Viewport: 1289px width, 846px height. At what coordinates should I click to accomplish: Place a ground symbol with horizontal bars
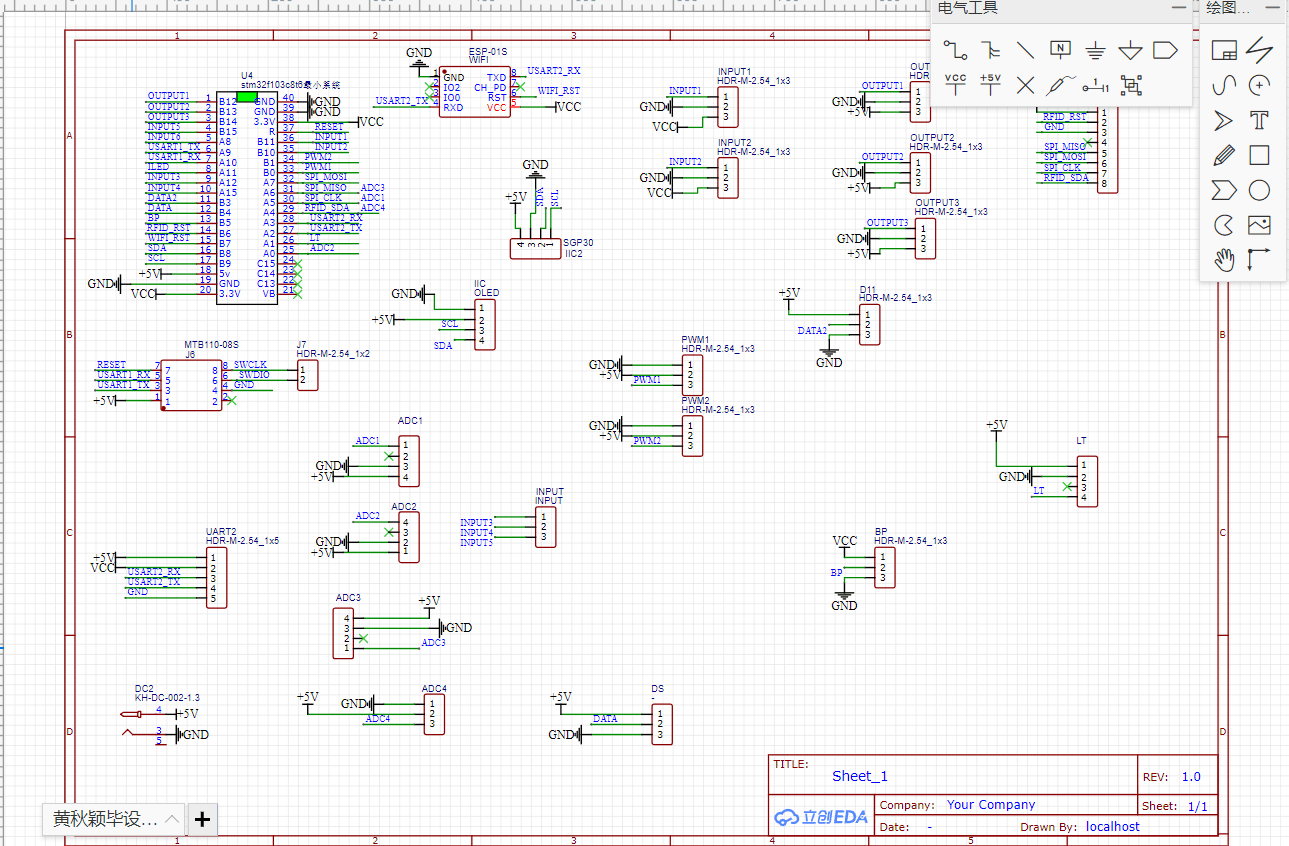[1096, 50]
